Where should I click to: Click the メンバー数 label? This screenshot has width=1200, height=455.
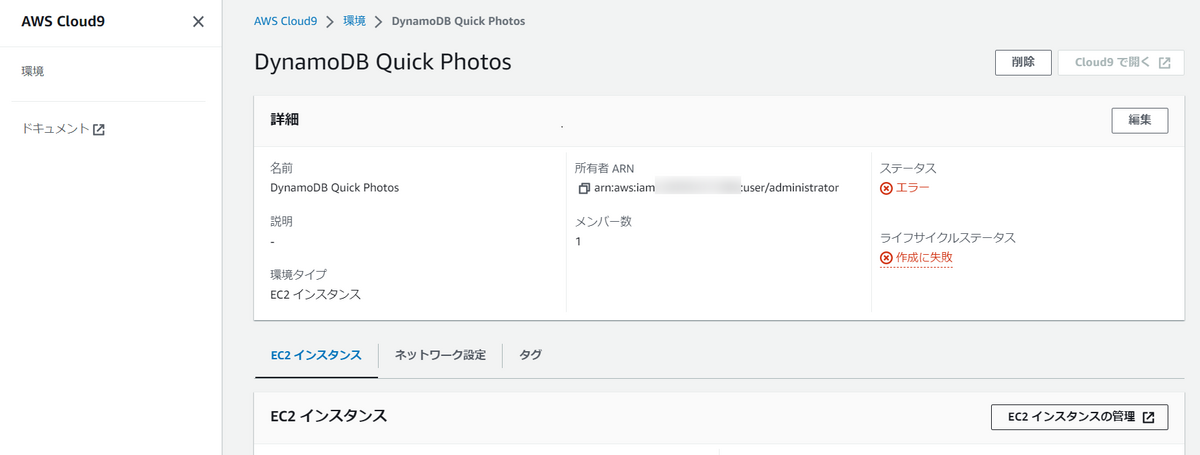click(x=603, y=221)
